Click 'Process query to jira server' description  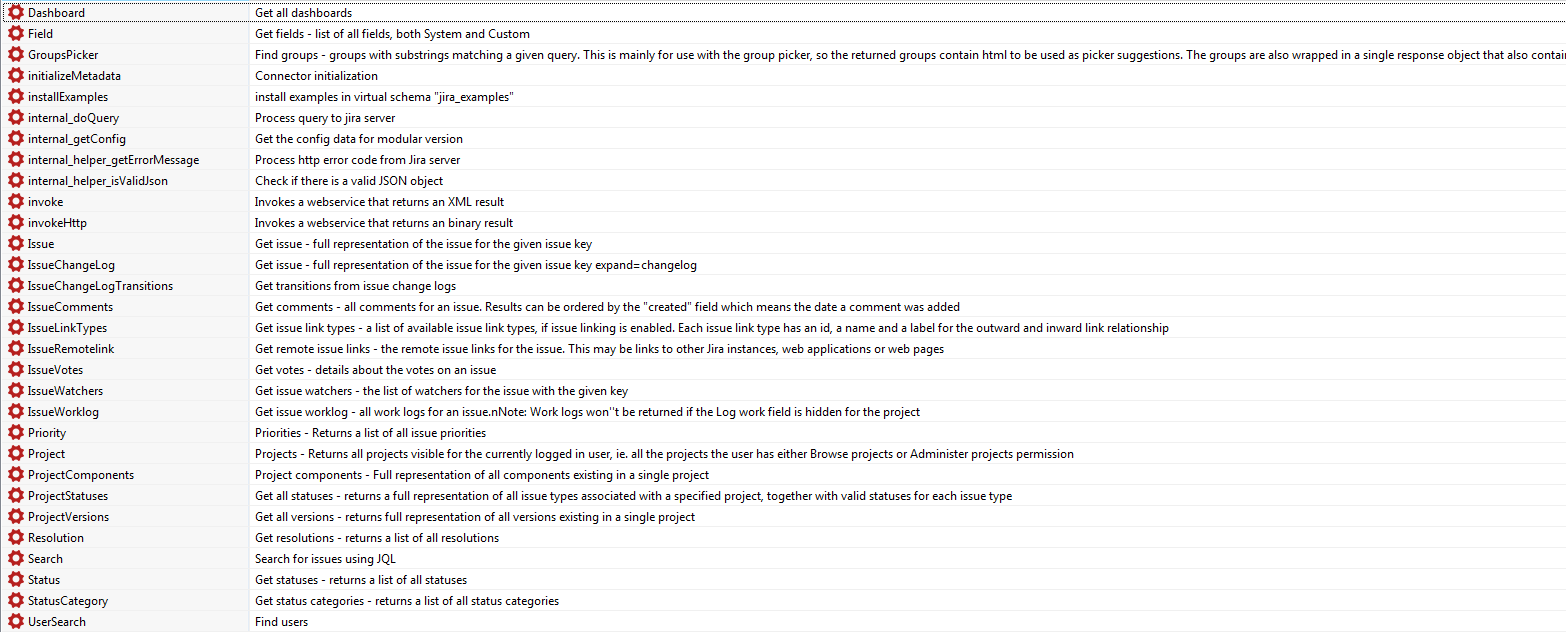pos(325,118)
